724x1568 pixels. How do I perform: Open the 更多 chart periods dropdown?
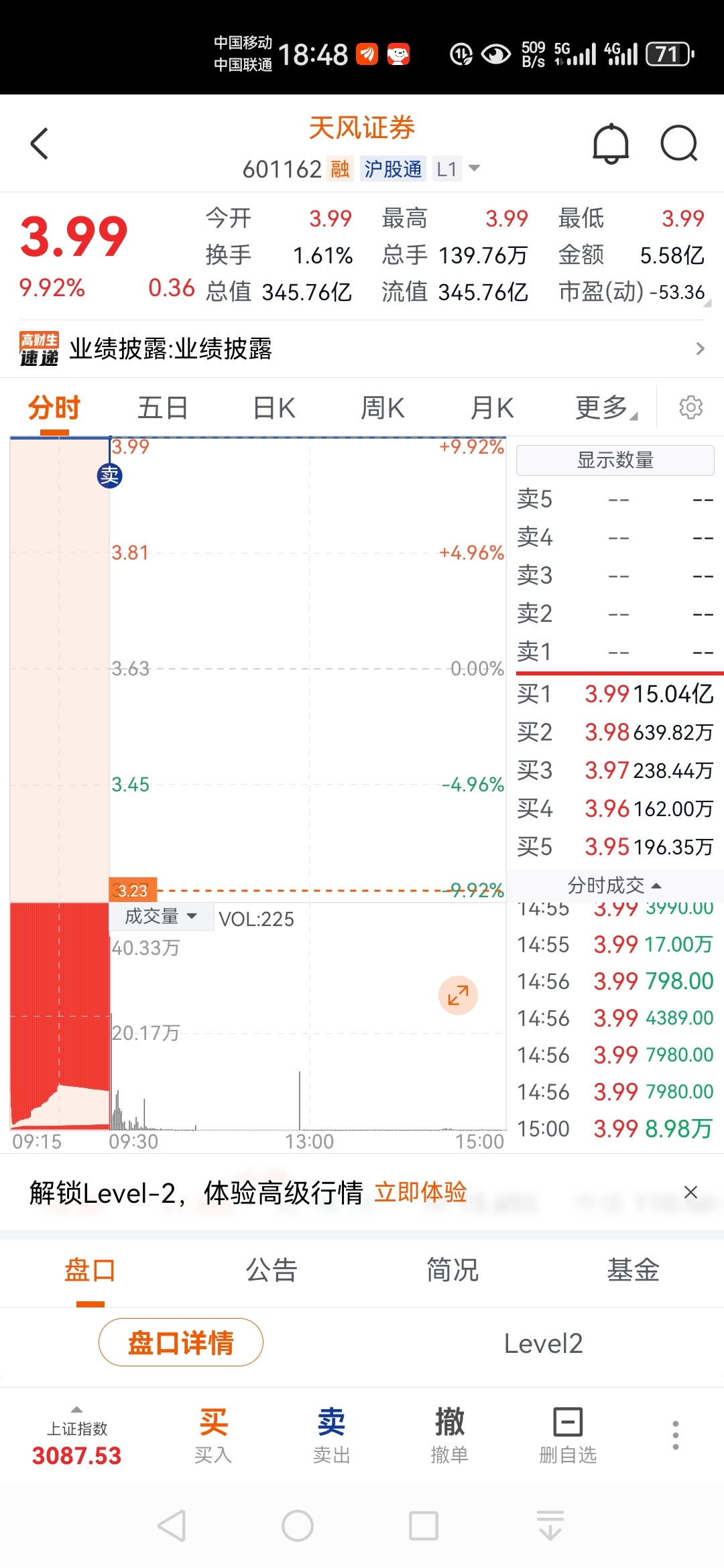[x=605, y=407]
